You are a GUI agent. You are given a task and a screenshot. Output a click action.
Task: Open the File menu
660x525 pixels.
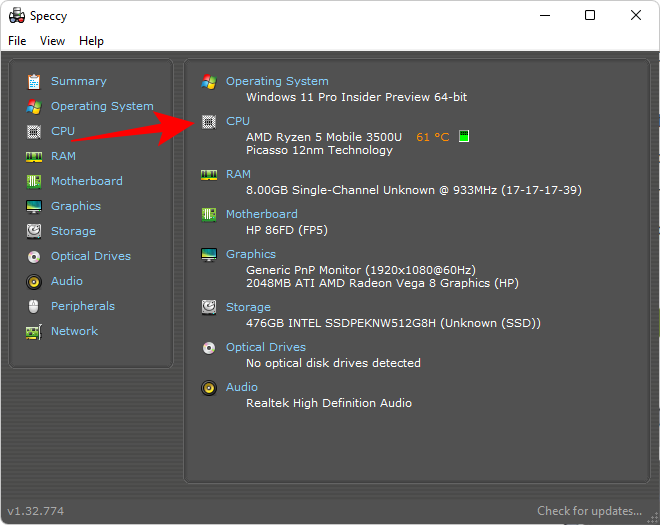(17, 41)
